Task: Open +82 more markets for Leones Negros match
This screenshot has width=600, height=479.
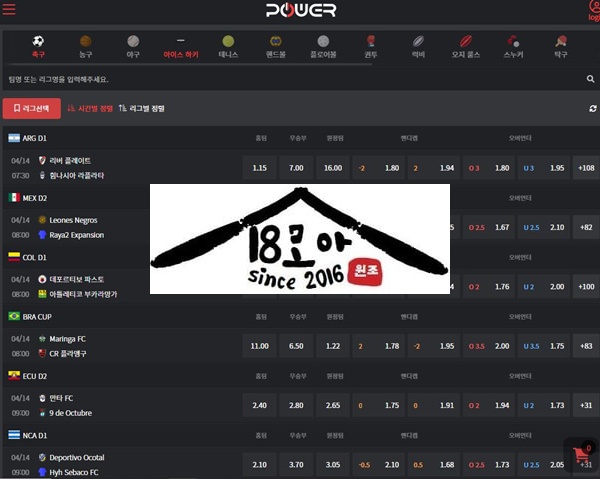Action: pyautogui.click(x=586, y=227)
